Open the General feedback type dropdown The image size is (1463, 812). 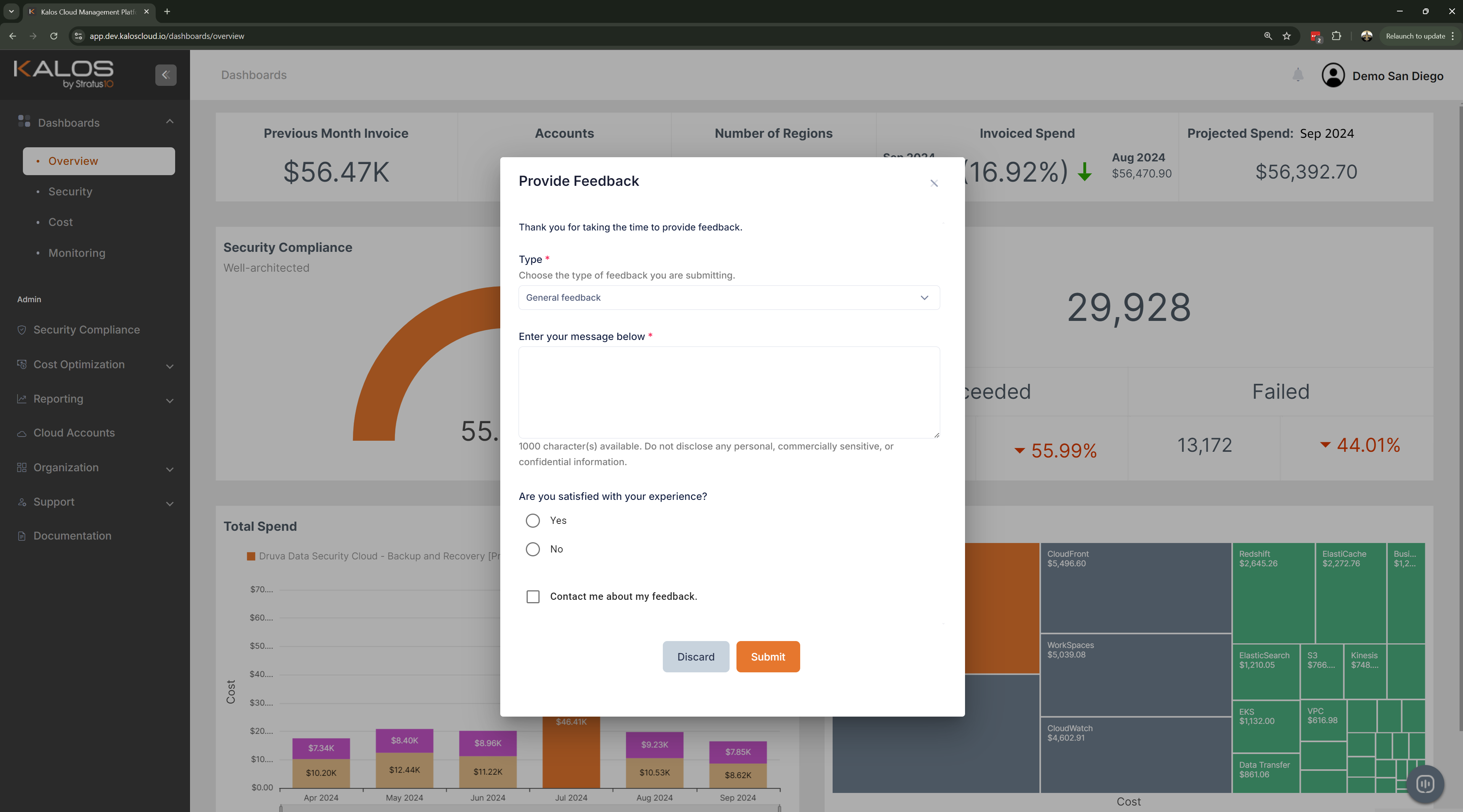[729, 298]
